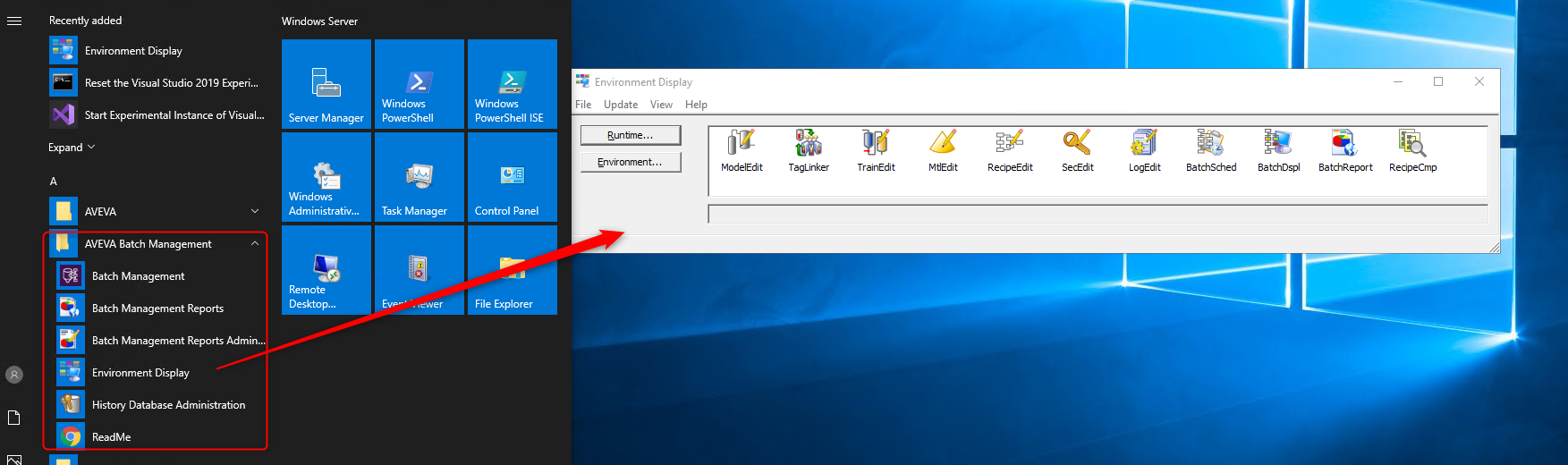The width and height of the screenshot is (1568, 465).
Task: Open the Windows PowerShell tile
Action: point(420,84)
